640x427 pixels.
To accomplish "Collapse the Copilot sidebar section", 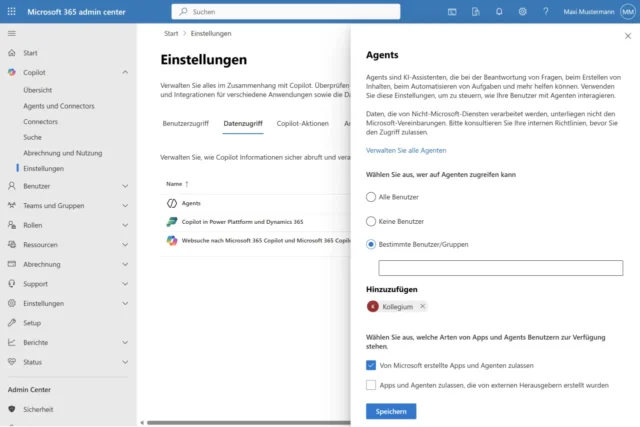I will [x=125, y=72].
